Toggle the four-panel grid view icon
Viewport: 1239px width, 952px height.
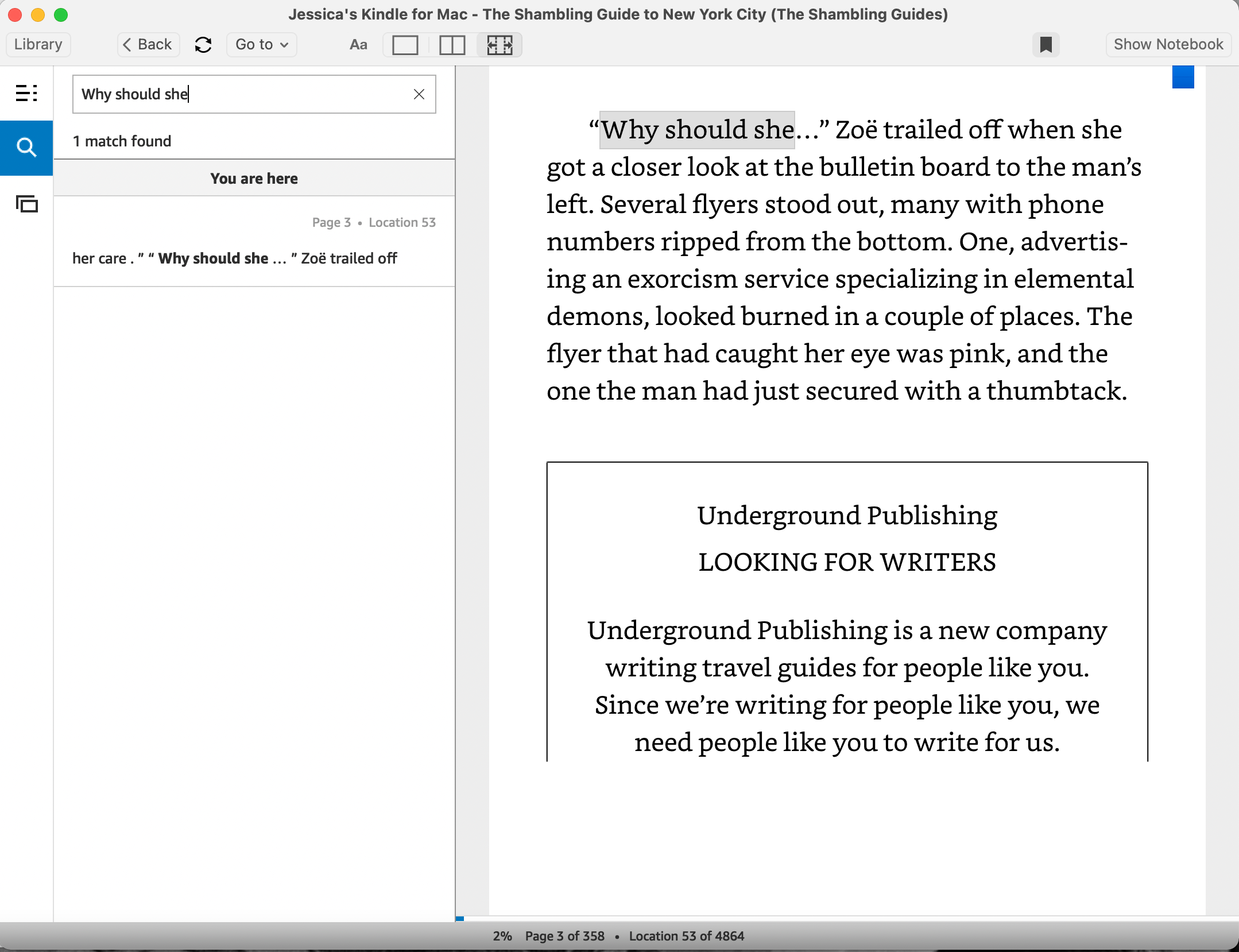(x=500, y=44)
